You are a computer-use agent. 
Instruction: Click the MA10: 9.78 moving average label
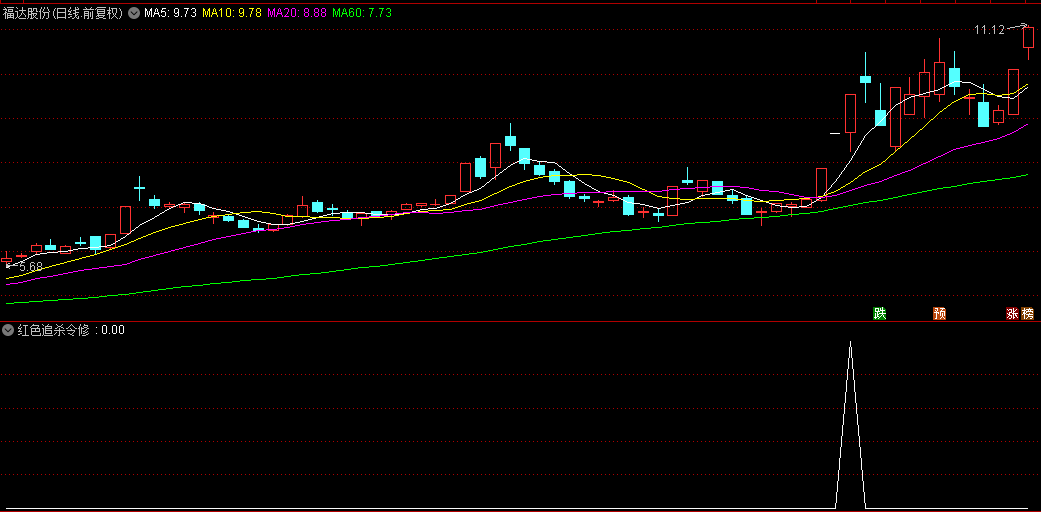pyautogui.click(x=232, y=13)
